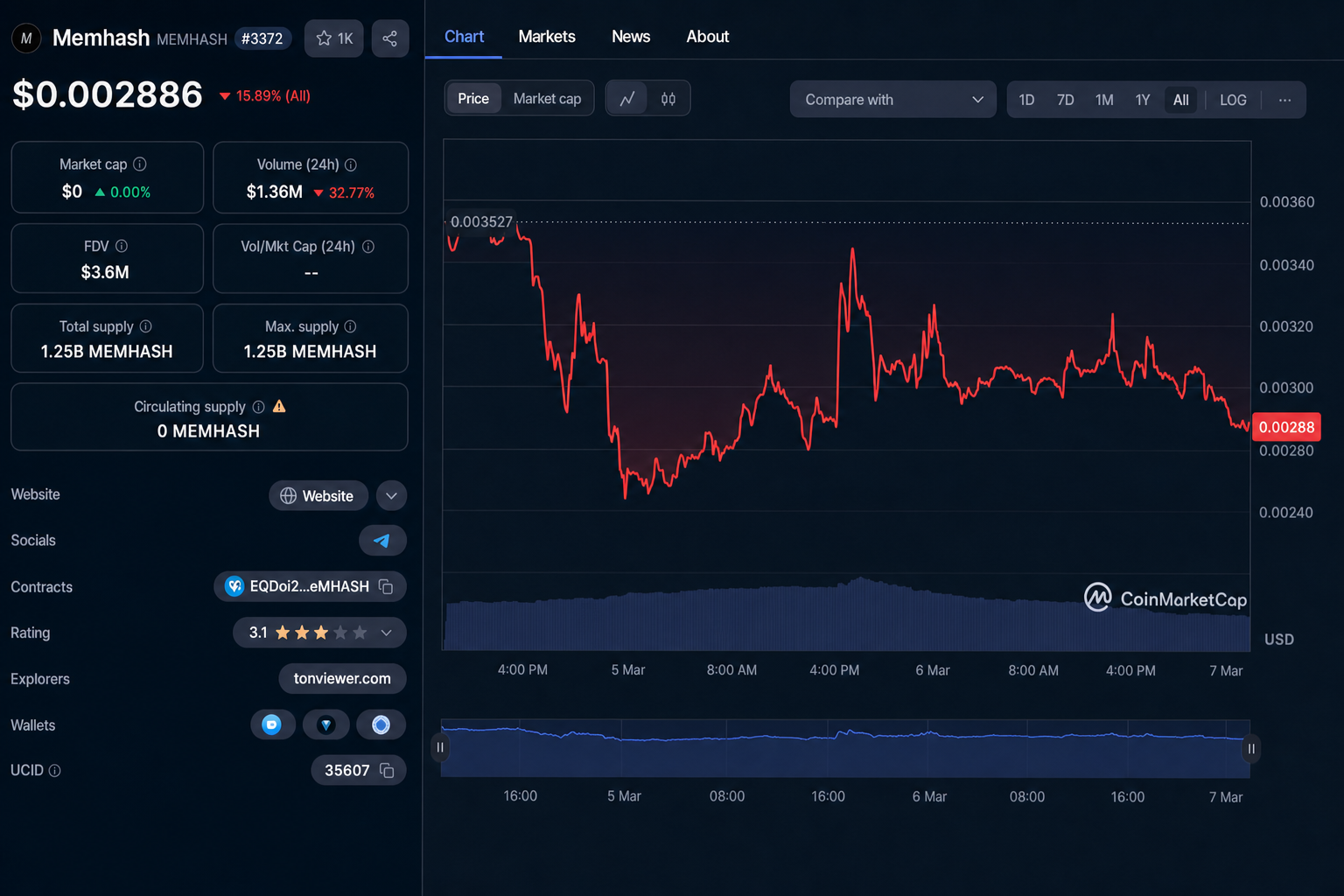Set chart range to 1D

(1026, 100)
